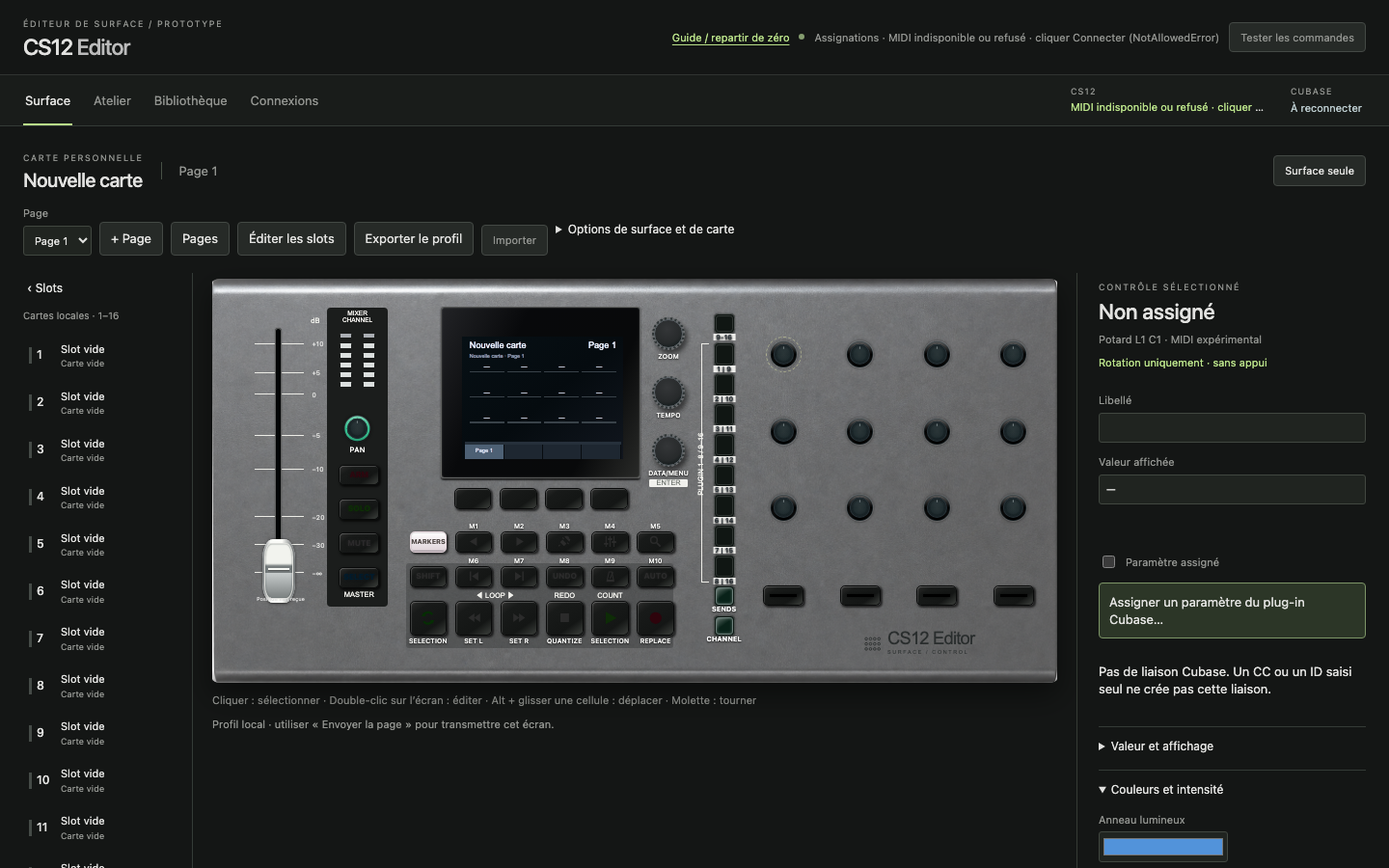Click the M4 mixer-sliders pad button
The width and height of the screenshot is (1389, 868).
coord(610,542)
